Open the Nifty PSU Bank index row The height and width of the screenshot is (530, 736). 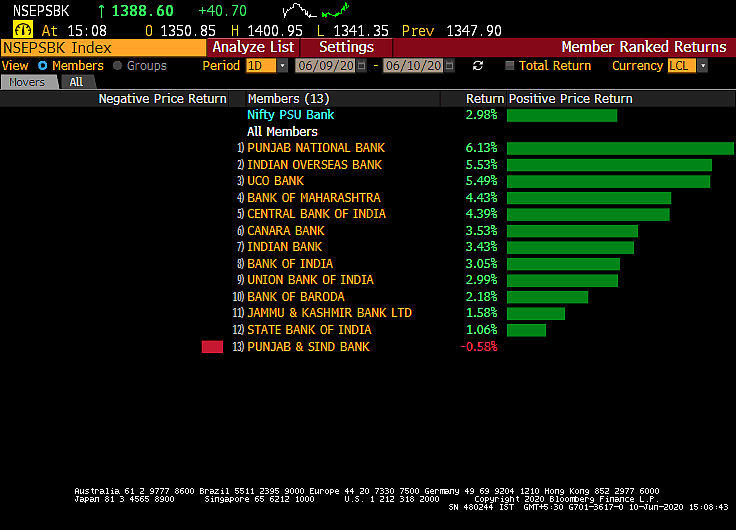pyautogui.click(x=291, y=115)
